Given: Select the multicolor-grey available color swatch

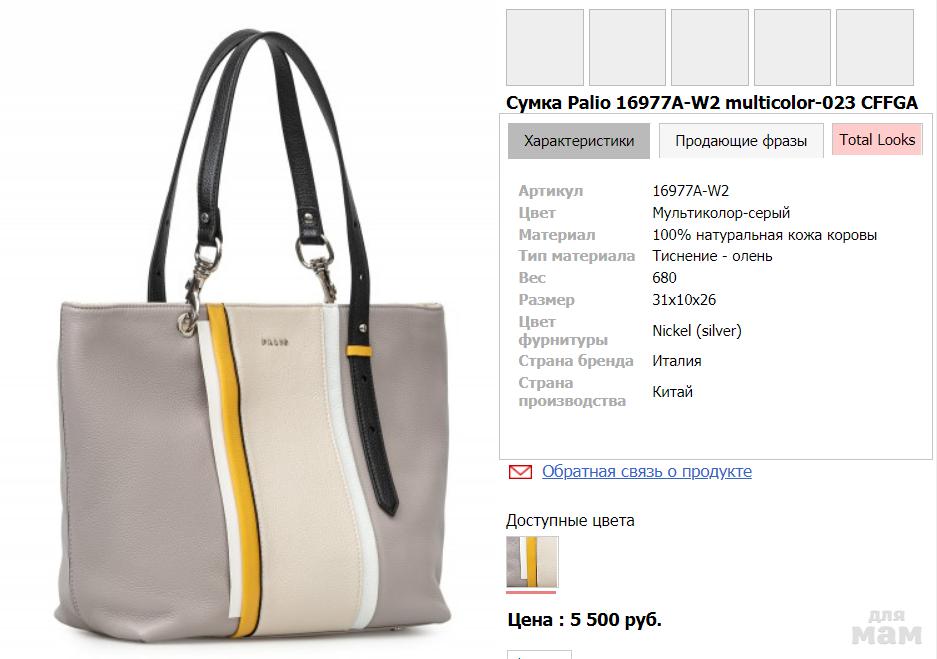Looking at the screenshot, I should pyautogui.click(x=532, y=562).
